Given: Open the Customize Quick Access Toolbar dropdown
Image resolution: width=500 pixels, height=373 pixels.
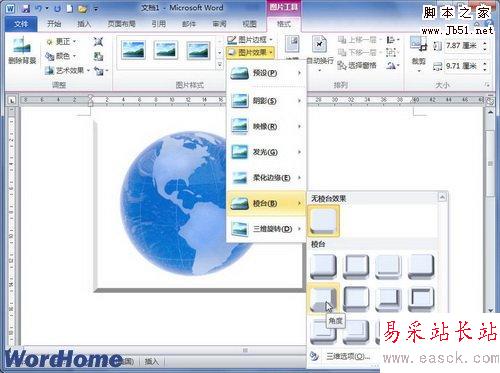Looking at the screenshot, I should point(96,9).
